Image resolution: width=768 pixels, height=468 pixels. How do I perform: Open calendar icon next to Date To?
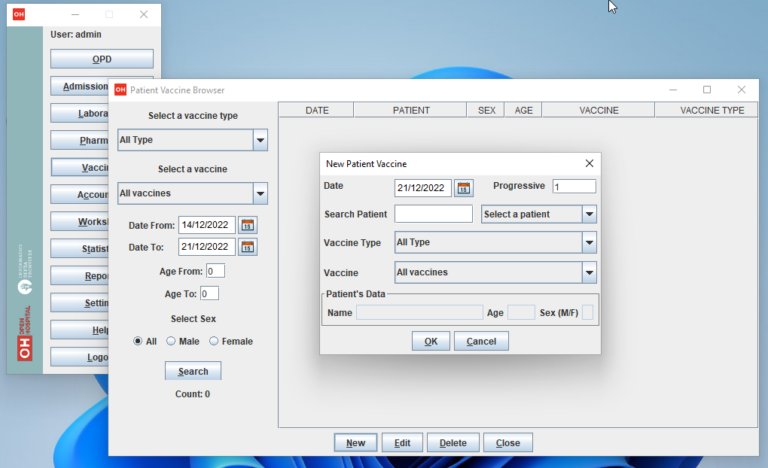[248, 247]
